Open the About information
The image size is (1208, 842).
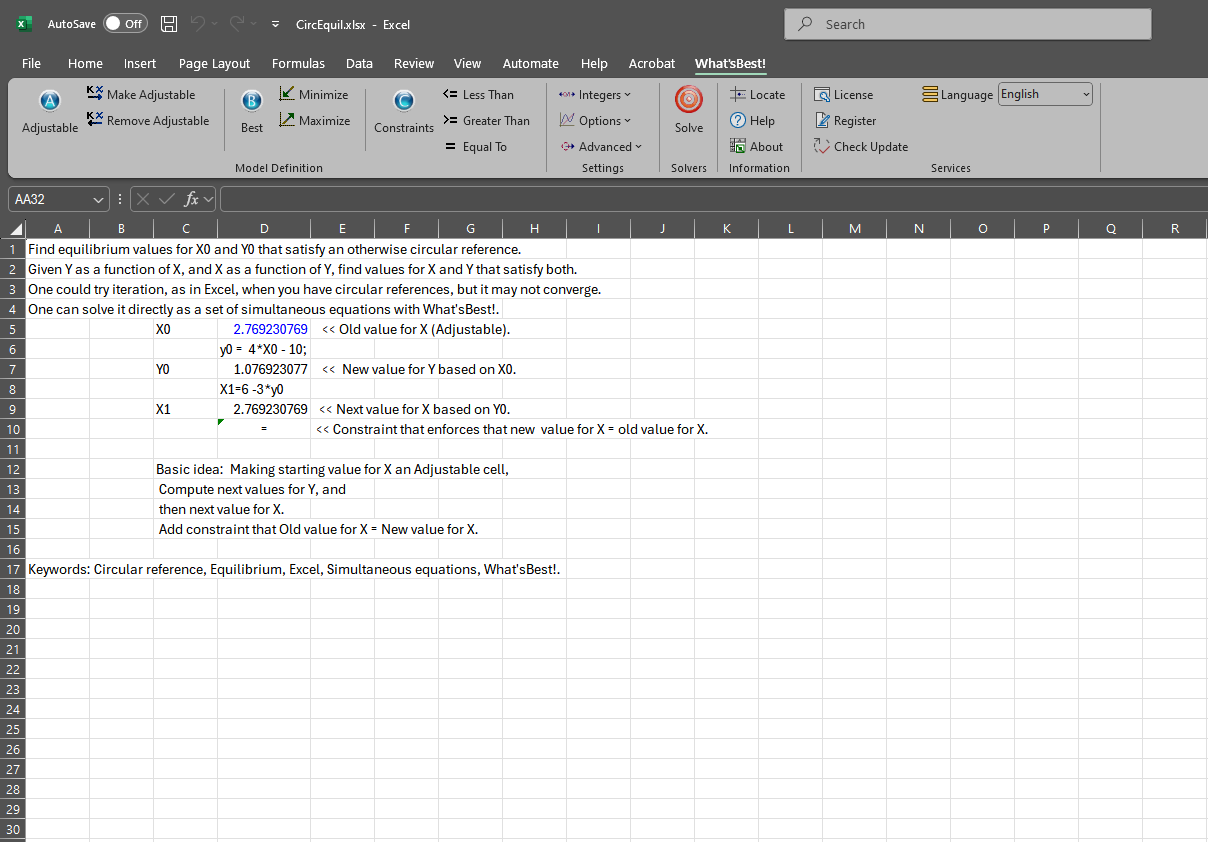(757, 146)
